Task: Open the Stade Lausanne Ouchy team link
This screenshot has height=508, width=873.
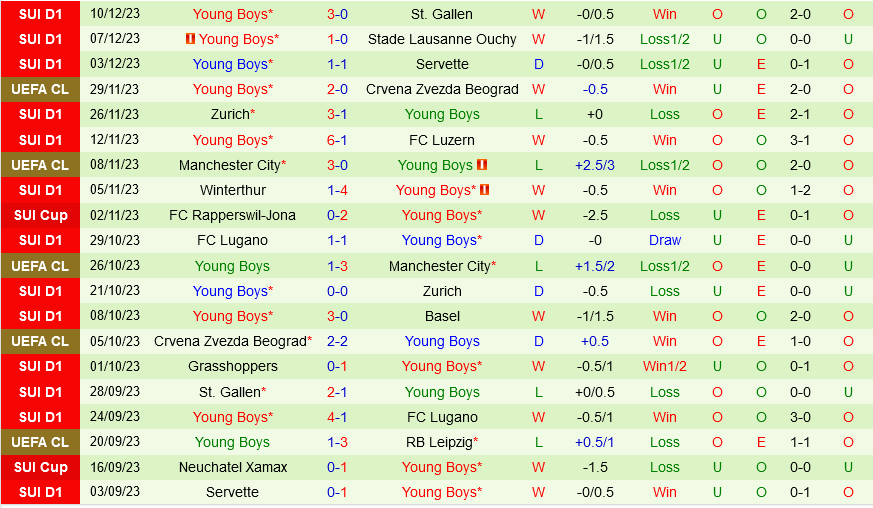Action: pyautogui.click(x=442, y=39)
